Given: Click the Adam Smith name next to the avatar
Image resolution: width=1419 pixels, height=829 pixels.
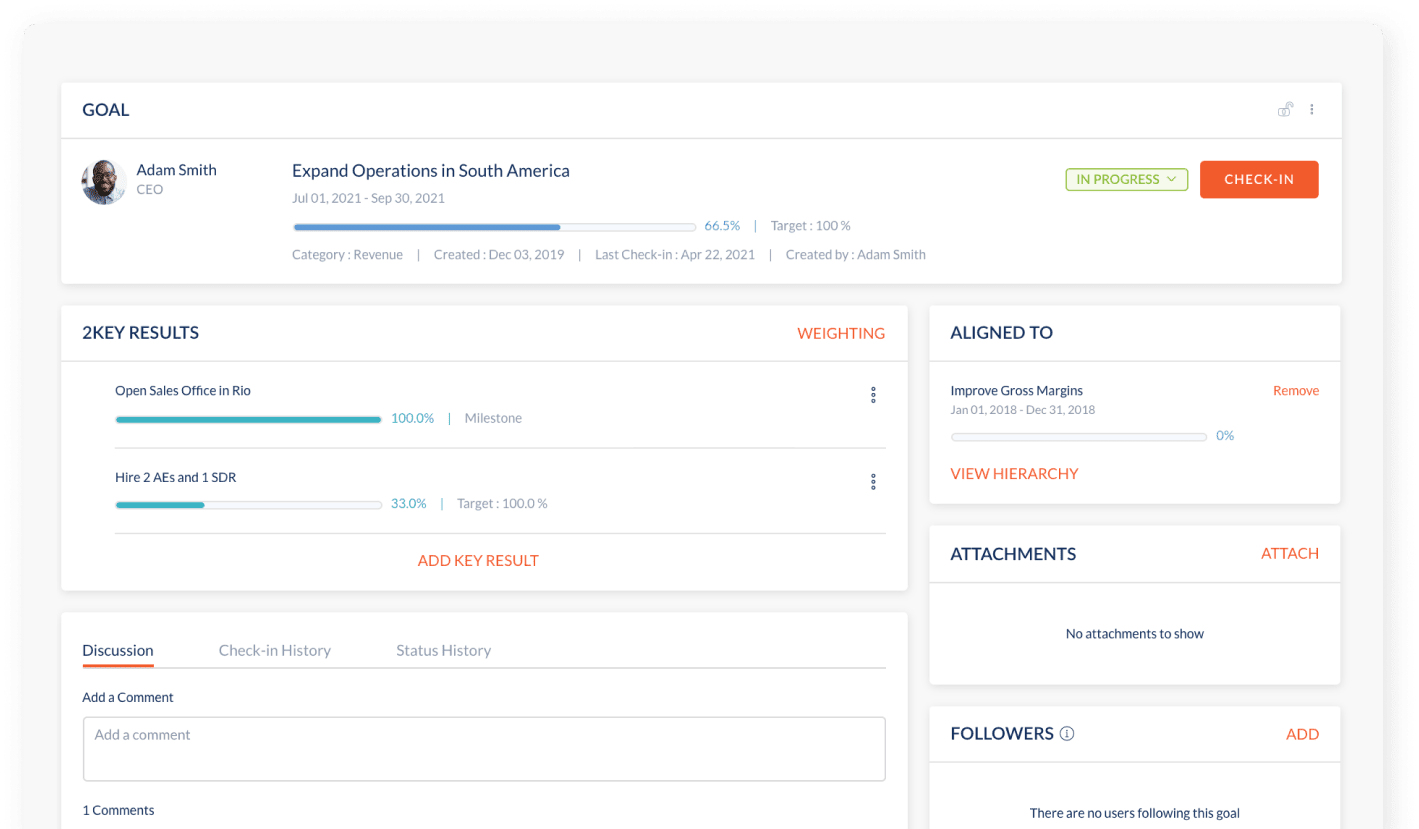Looking at the screenshot, I should (176, 170).
